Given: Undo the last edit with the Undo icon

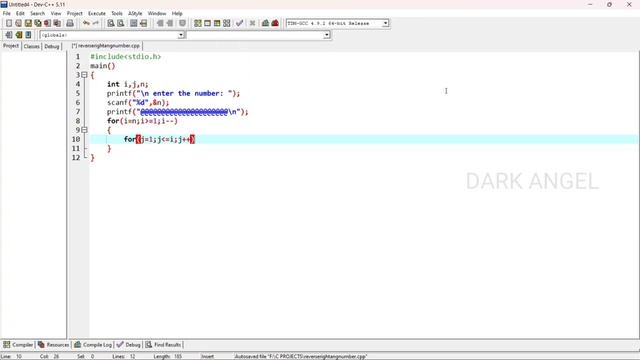Looking at the screenshot, I should 86,23.
